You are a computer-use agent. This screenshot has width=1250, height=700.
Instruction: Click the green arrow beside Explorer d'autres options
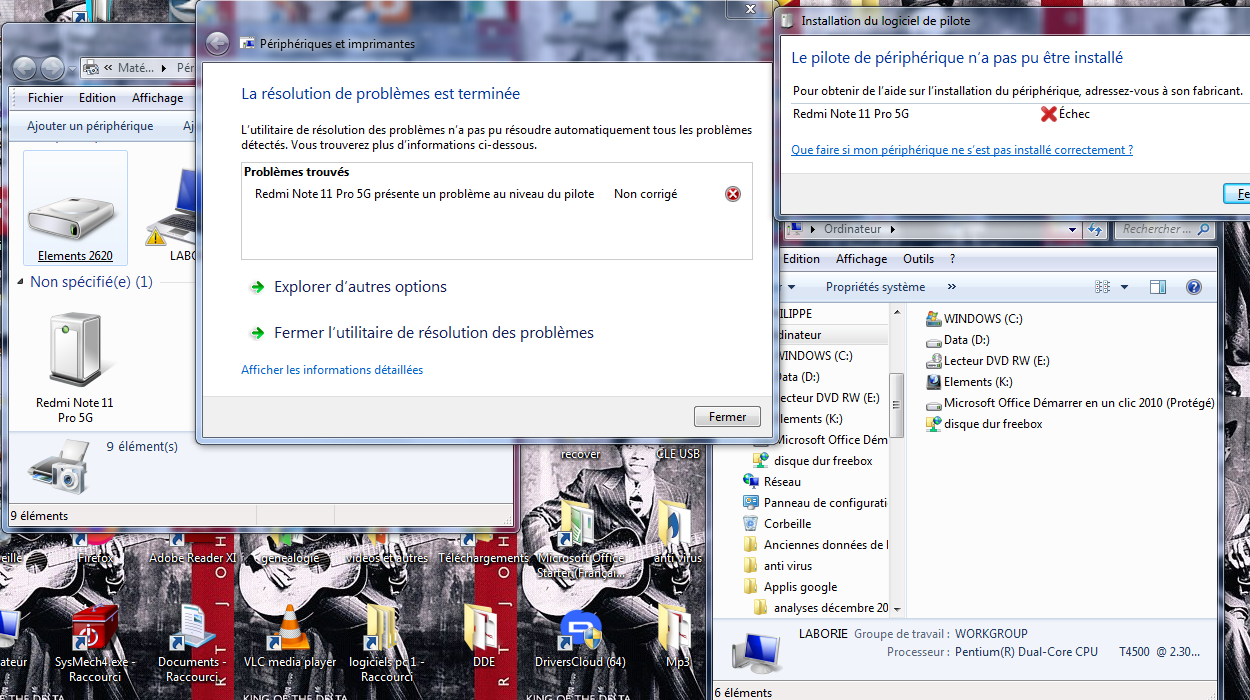(x=257, y=287)
